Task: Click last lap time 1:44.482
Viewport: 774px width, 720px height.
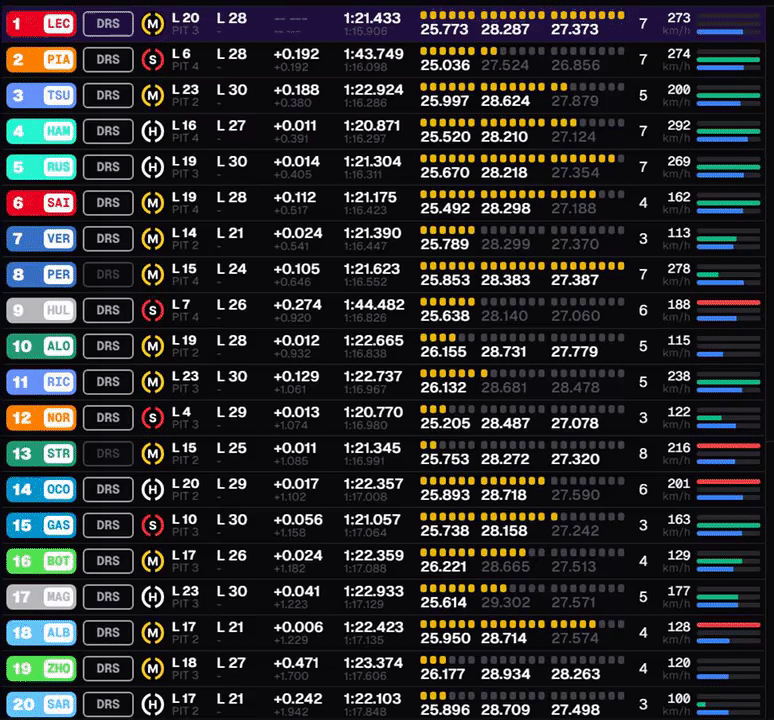Action: coord(374,305)
